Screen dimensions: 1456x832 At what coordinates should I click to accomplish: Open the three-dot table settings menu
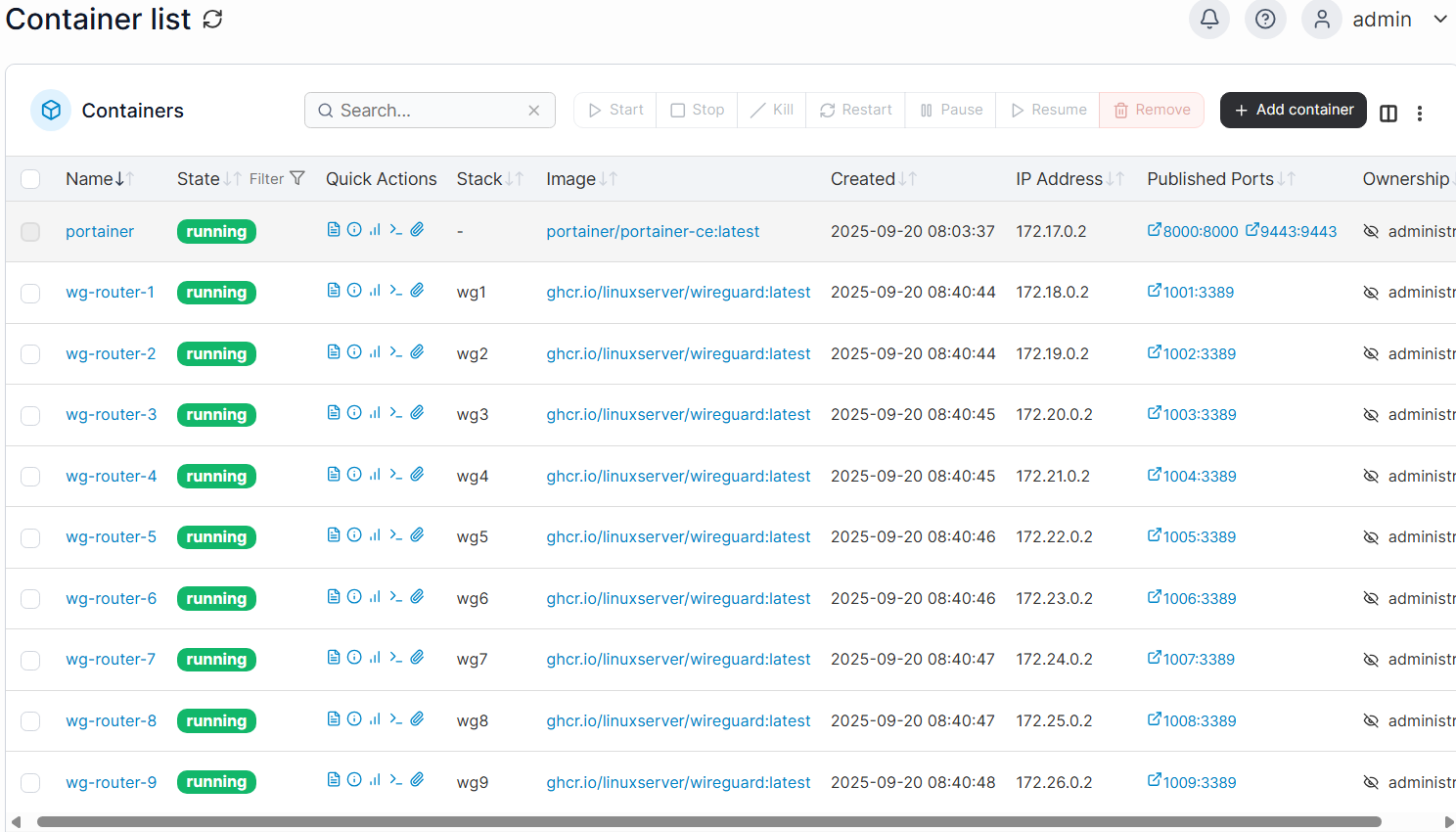[x=1420, y=114]
